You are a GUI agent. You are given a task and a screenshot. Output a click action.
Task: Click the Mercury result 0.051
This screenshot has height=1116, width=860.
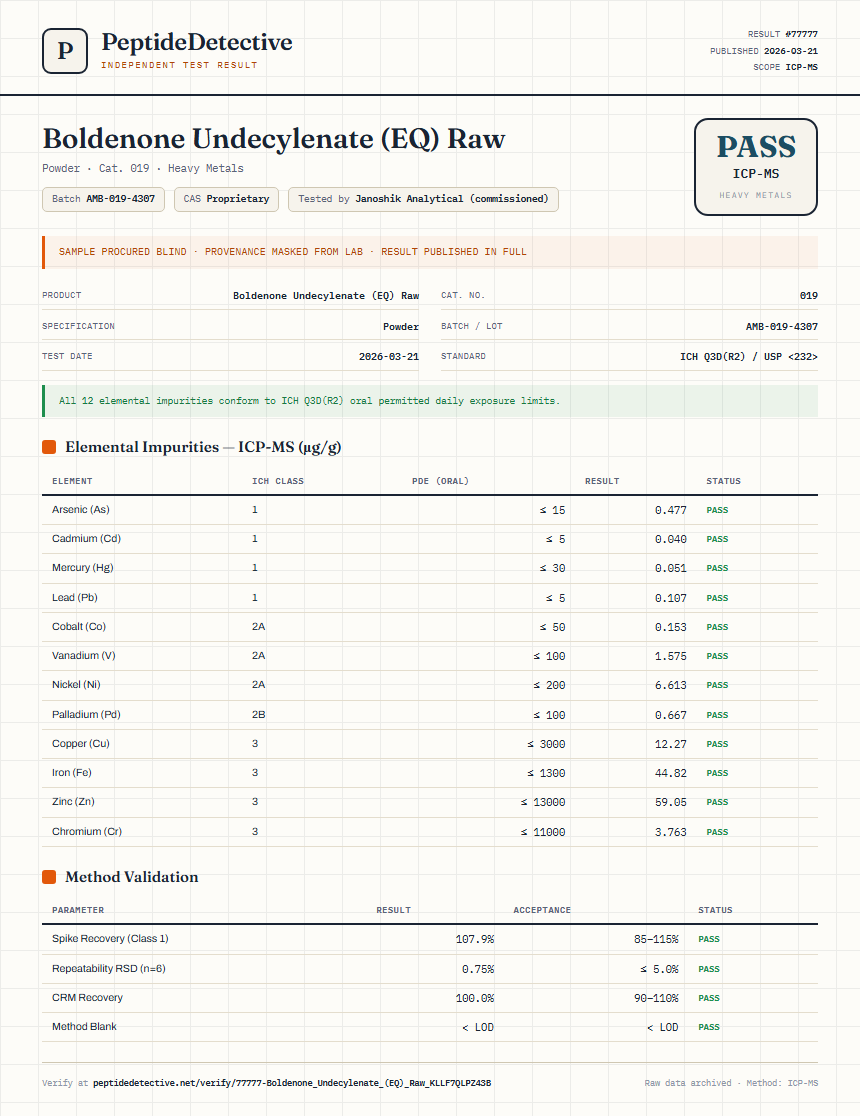point(671,569)
